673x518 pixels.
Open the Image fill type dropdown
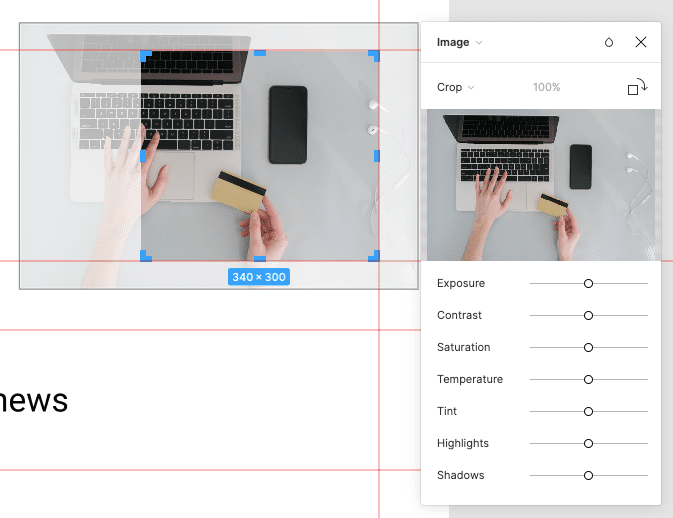[x=459, y=42]
